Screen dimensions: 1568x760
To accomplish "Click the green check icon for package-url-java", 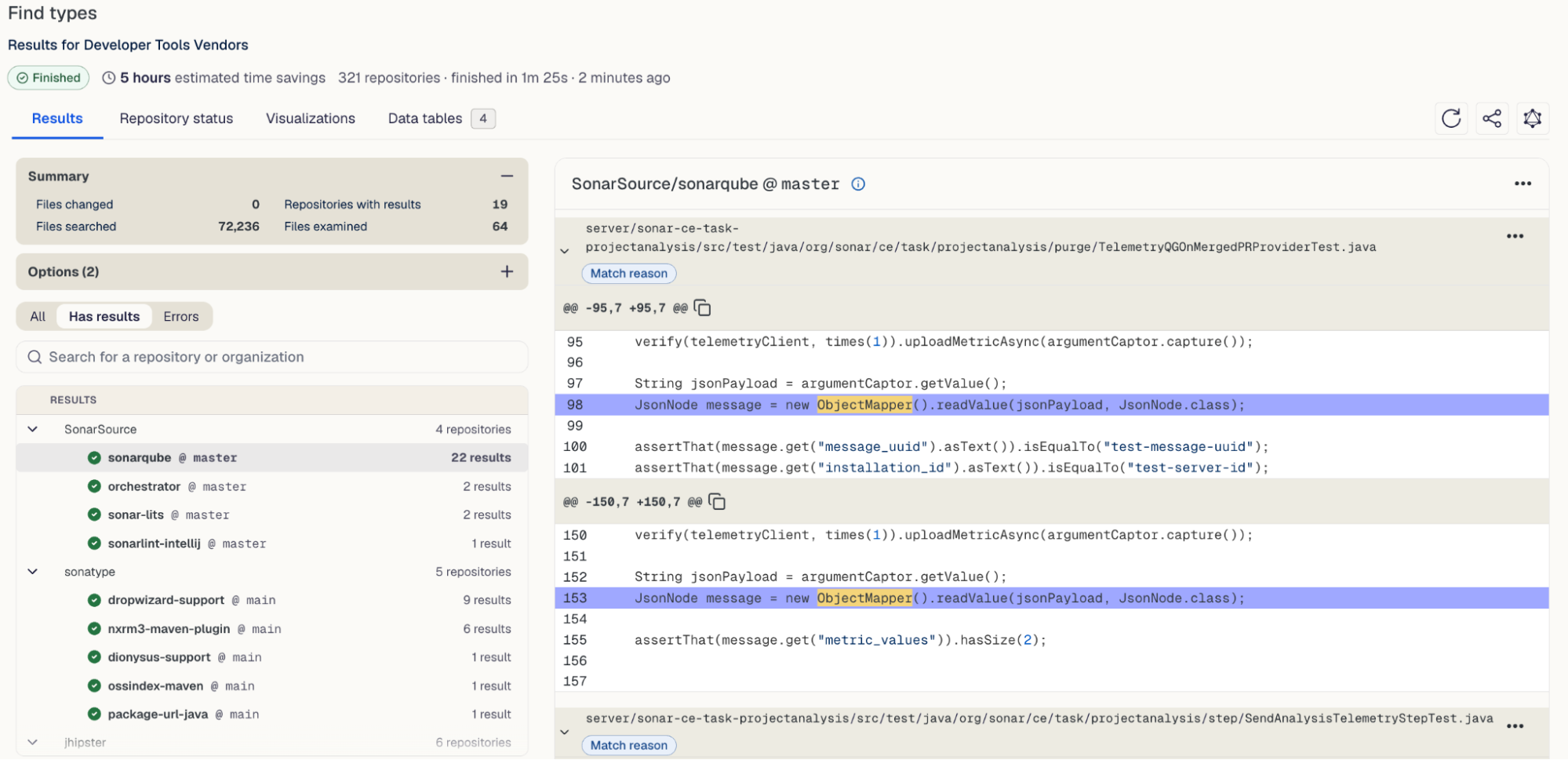I will tap(94, 715).
